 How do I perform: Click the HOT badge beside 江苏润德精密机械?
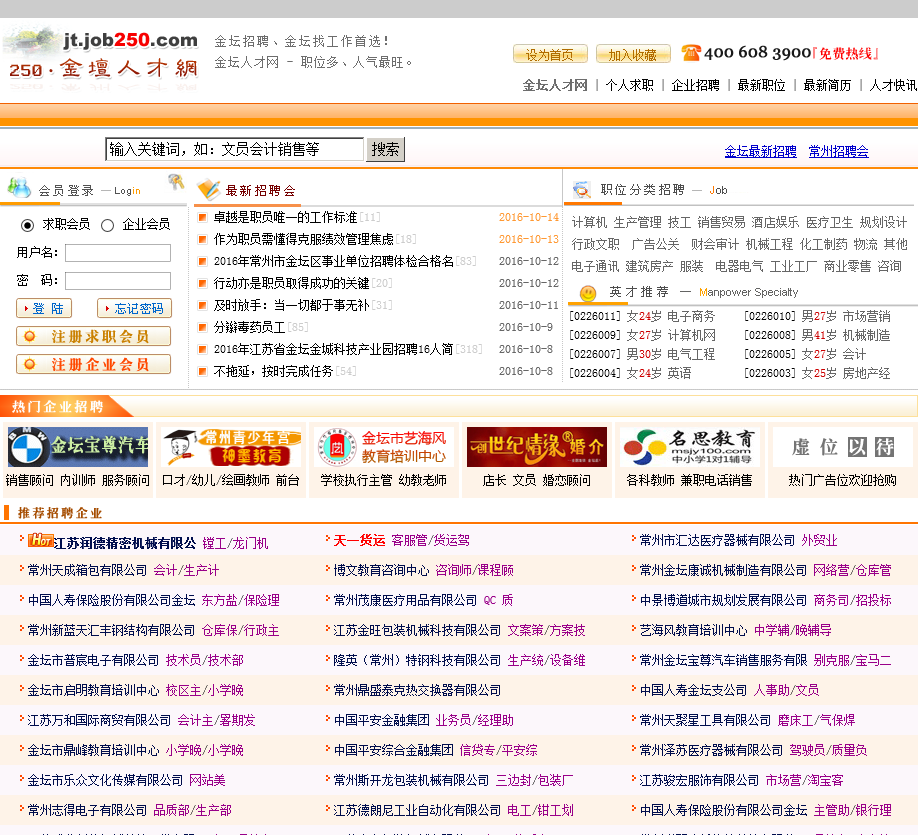tap(40, 540)
